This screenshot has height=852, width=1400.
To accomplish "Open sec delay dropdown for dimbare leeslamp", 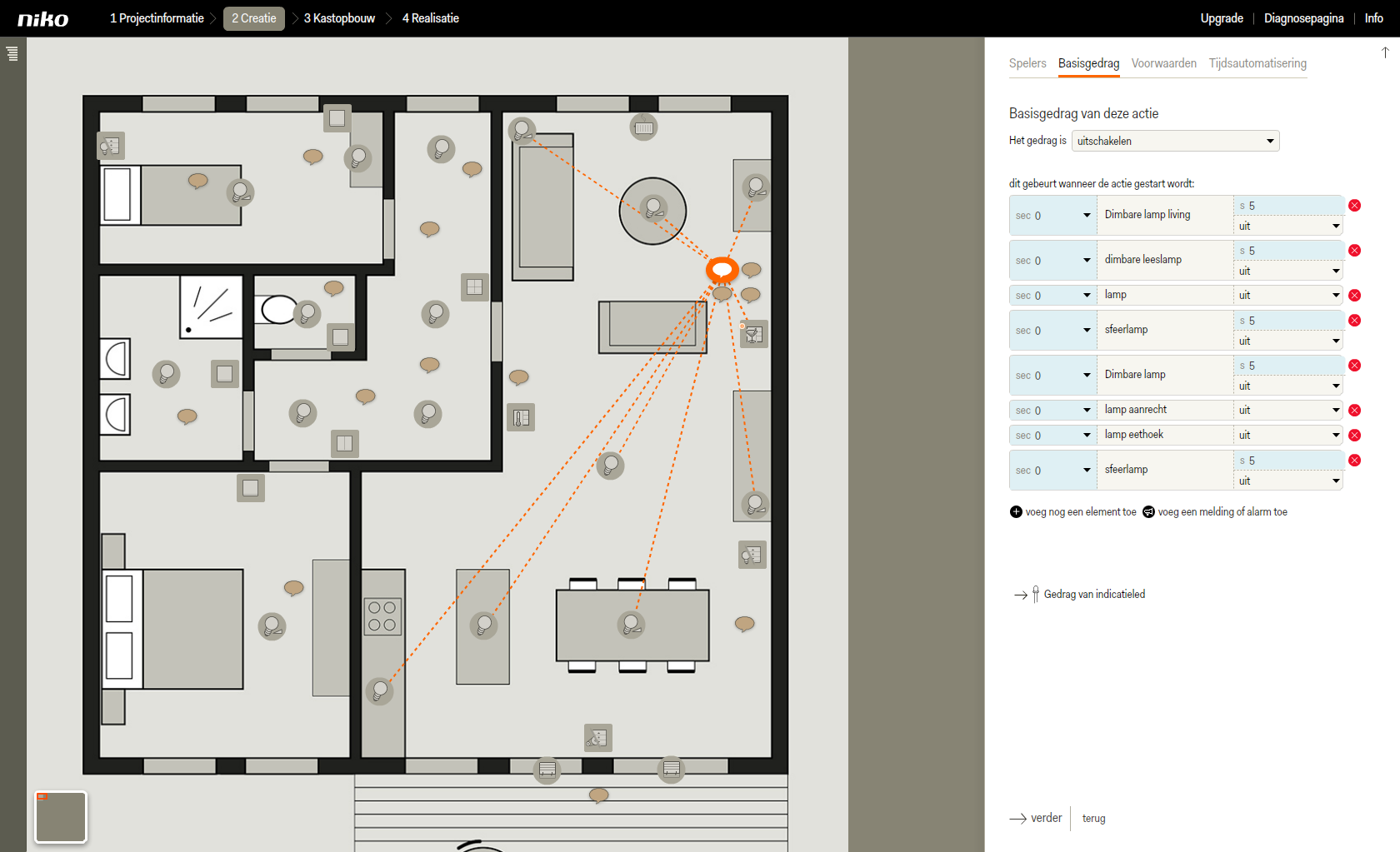I will (x=1052, y=261).
